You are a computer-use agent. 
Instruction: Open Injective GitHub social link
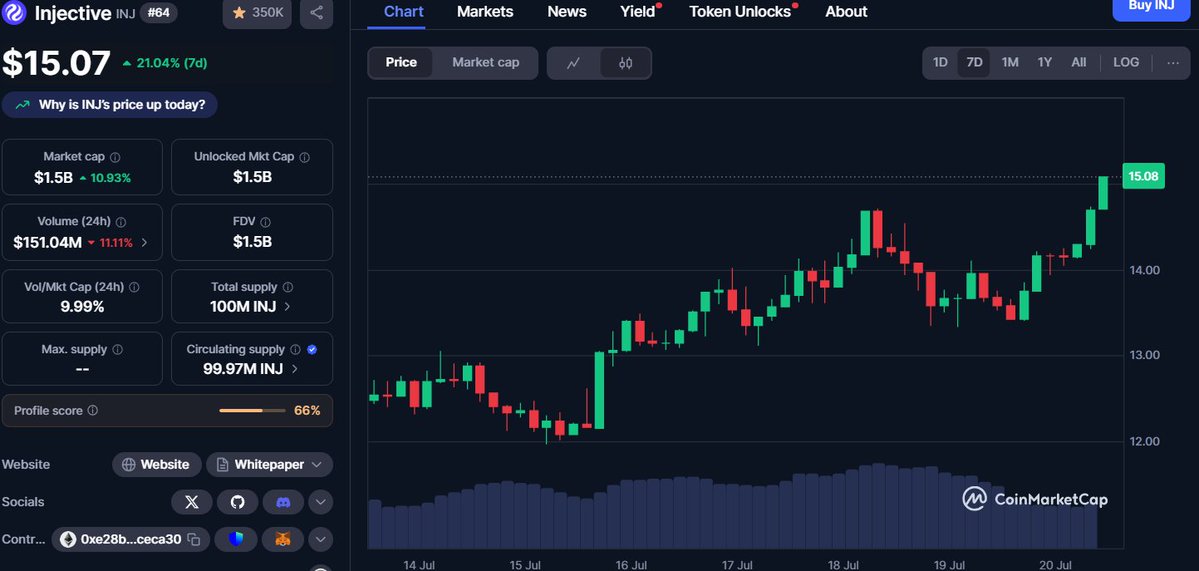237,502
